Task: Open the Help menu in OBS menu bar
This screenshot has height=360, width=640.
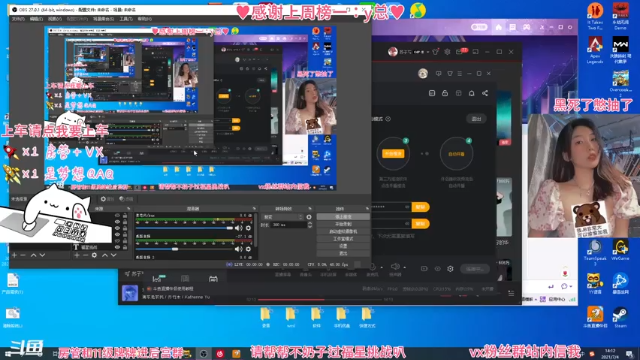Action: click(144, 19)
